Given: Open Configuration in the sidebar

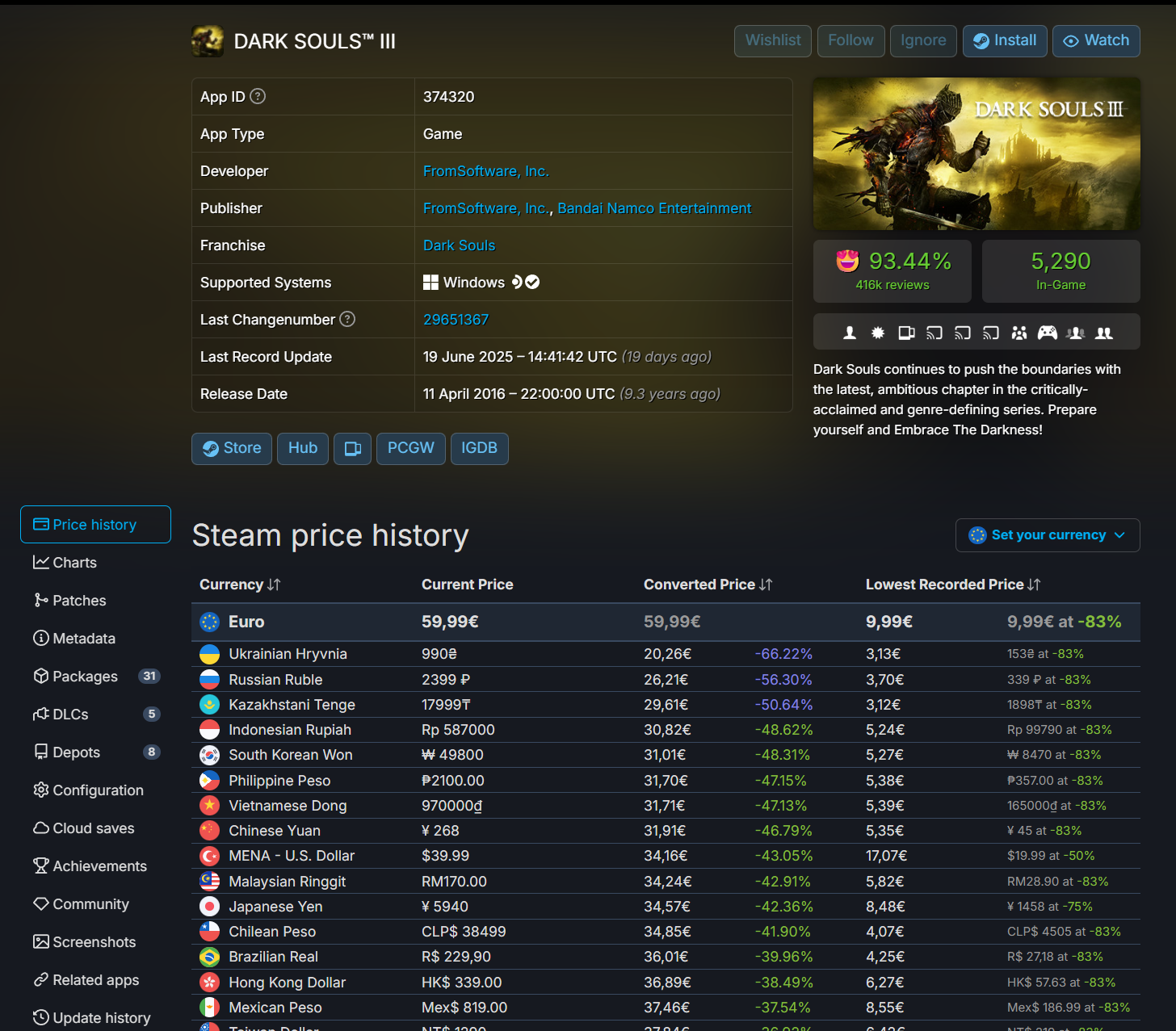Looking at the screenshot, I should [95, 790].
